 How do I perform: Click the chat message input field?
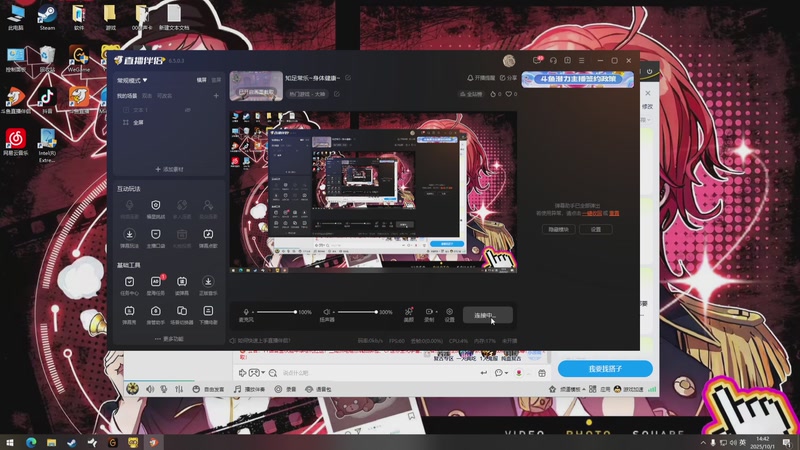pos(378,373)
